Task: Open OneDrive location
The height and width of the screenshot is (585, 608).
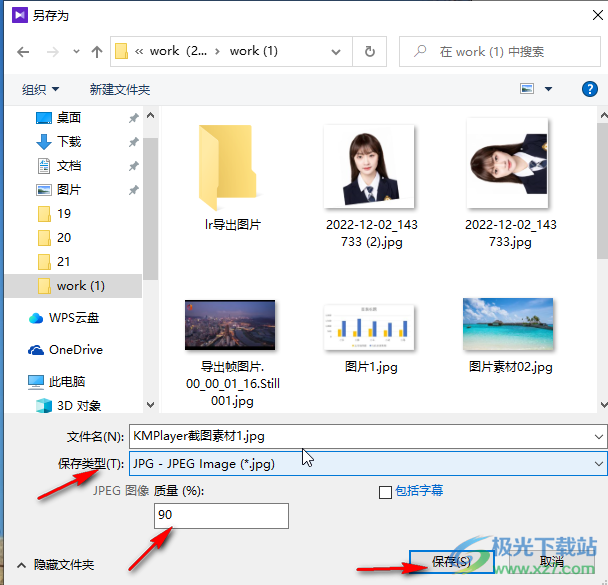Action: click(66, 350)
